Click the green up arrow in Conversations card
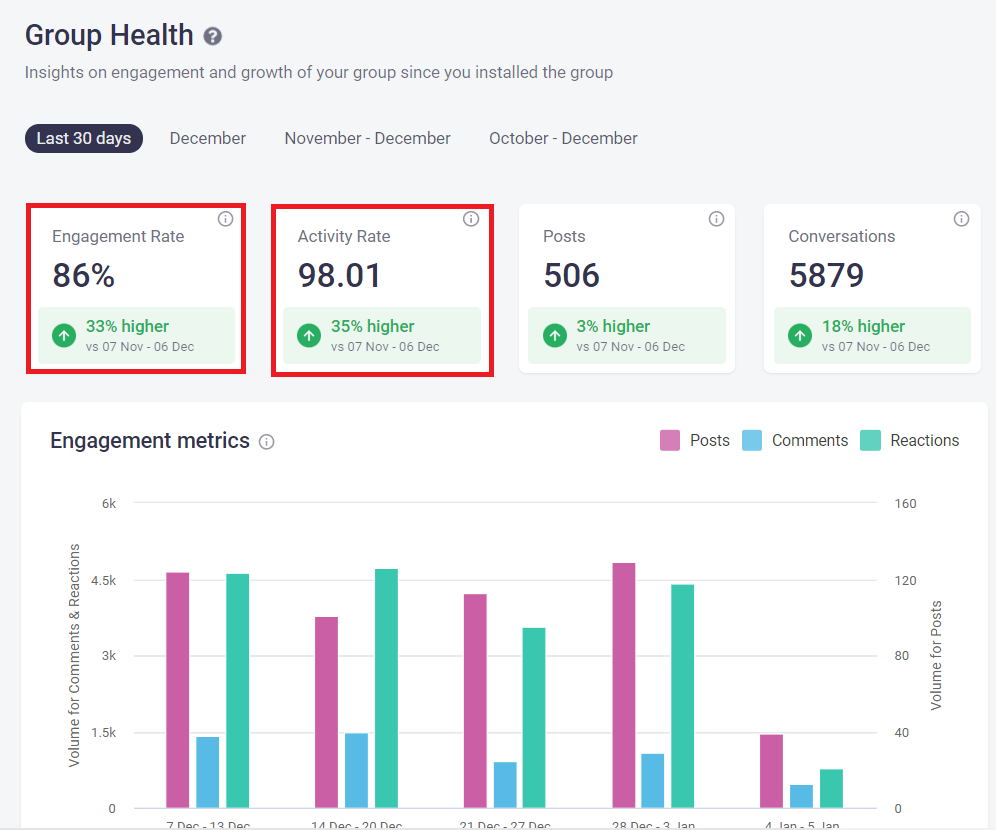 point(800,335)
